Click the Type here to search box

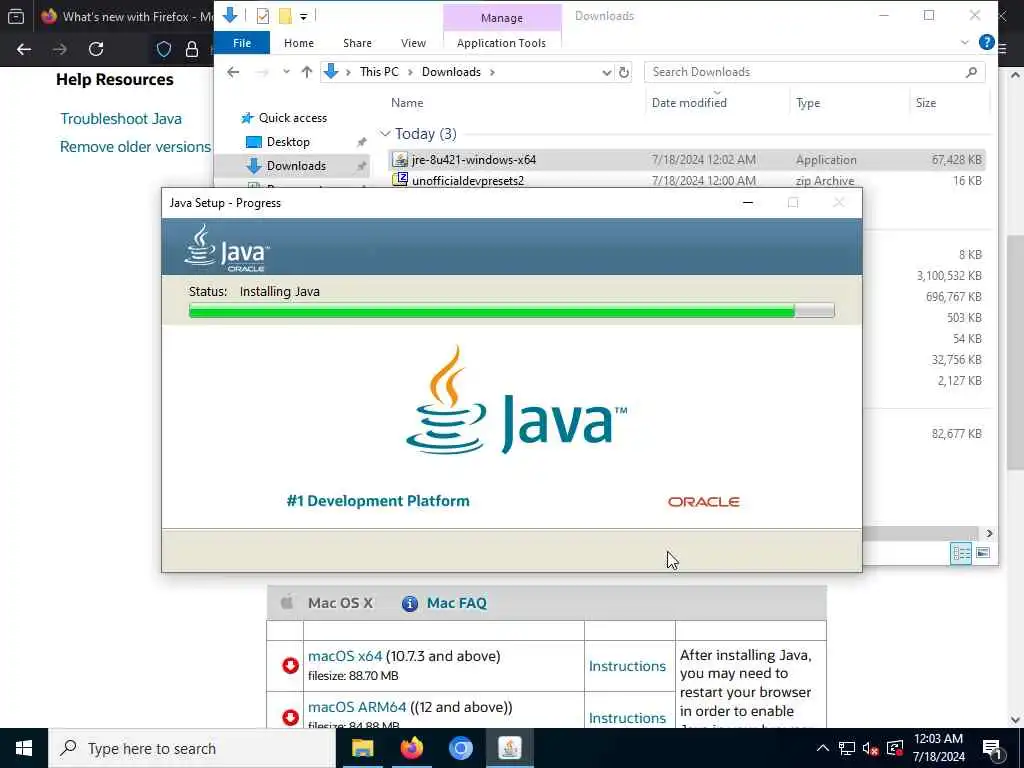[191, 748]
